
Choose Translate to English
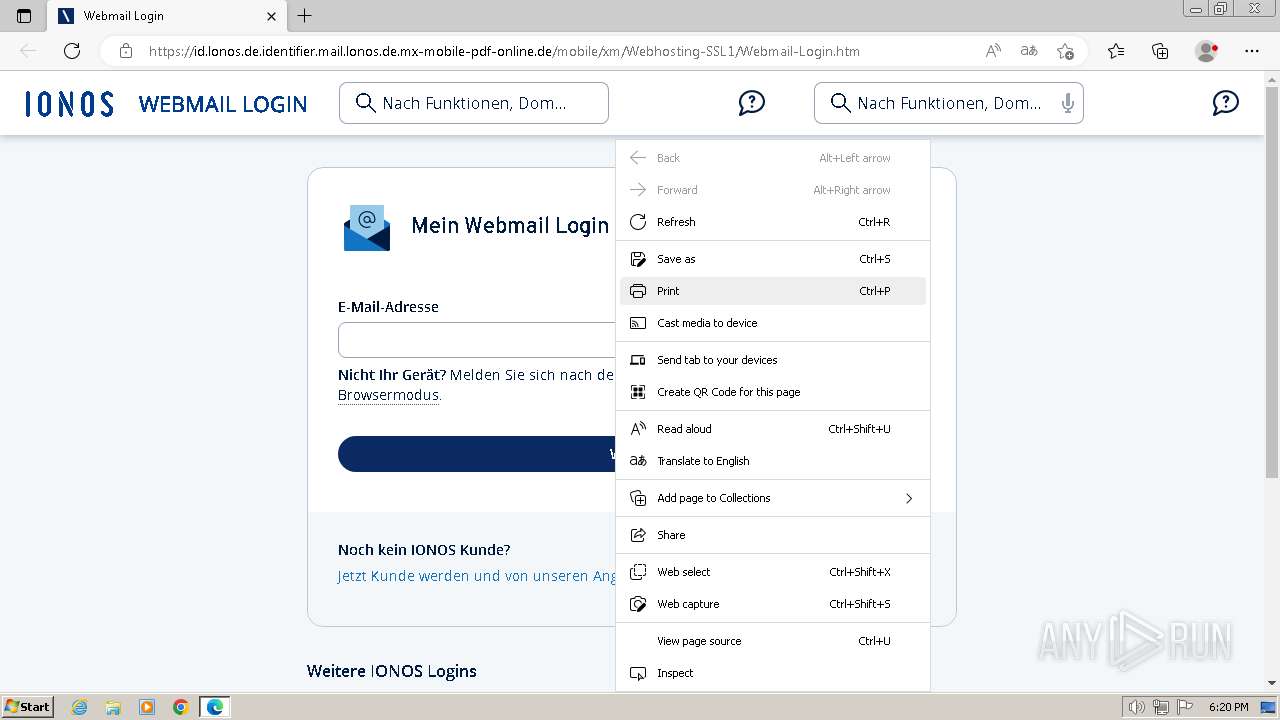click(773, 461)
